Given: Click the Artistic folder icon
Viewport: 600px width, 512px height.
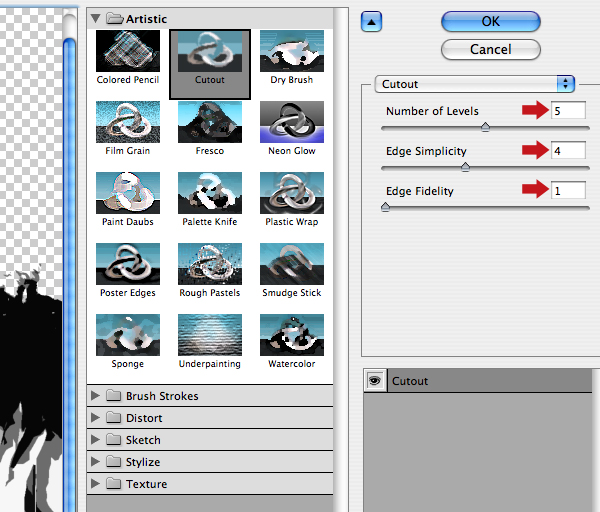Looking at the screenshot, I should tap(114, 18).
